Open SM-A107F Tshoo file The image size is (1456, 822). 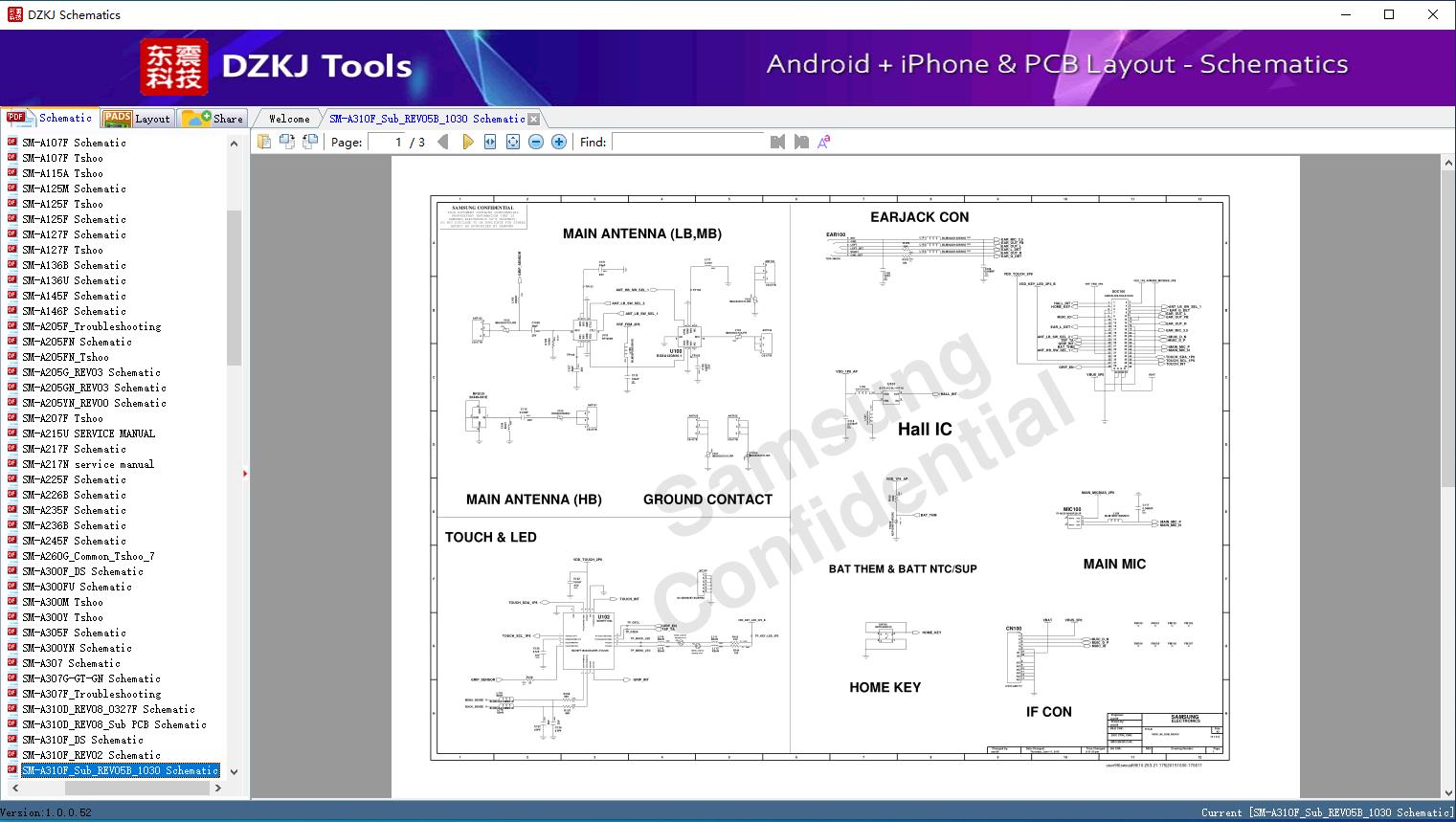63,158
